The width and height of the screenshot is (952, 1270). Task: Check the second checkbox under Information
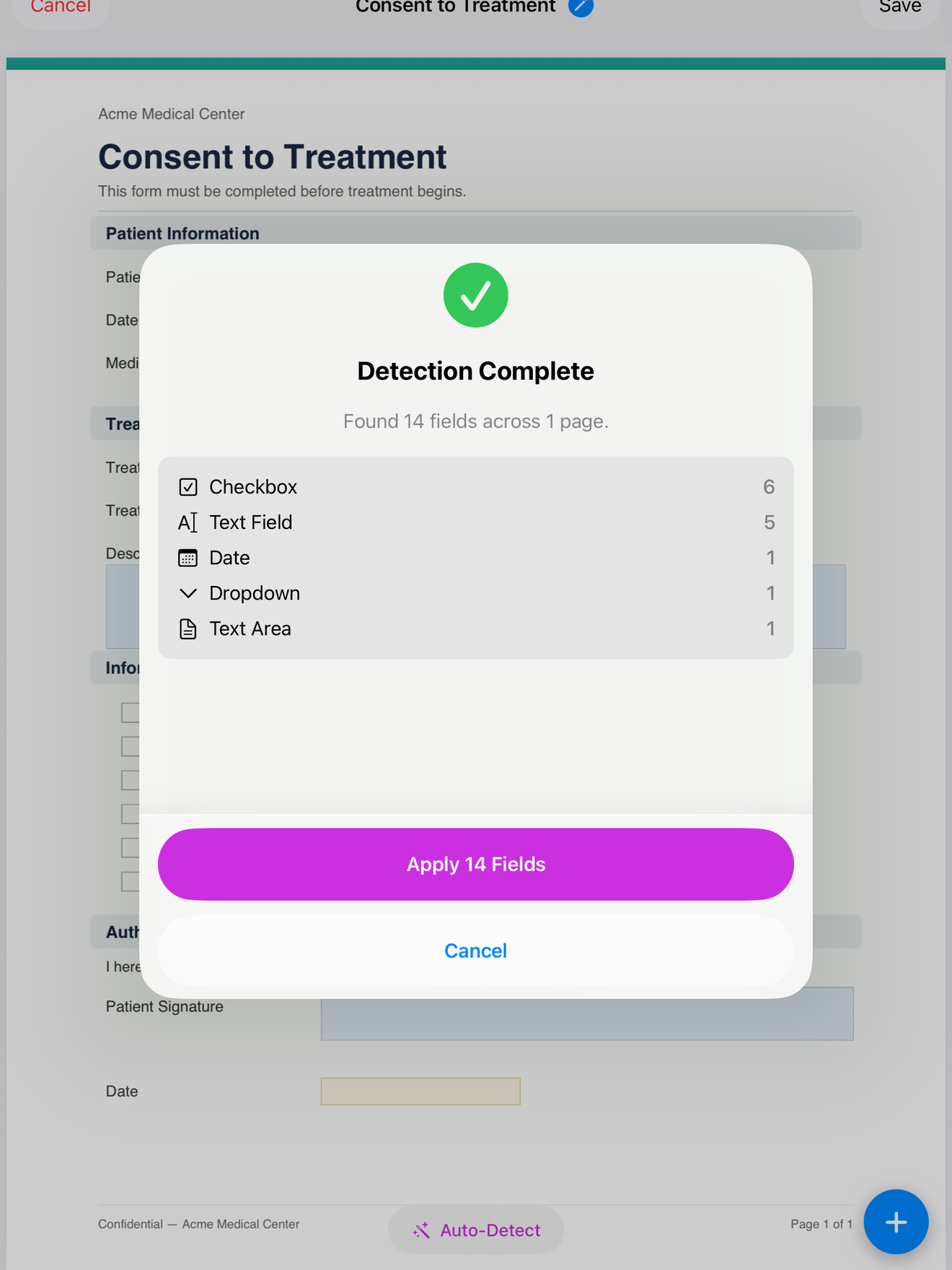click(131, 745)
